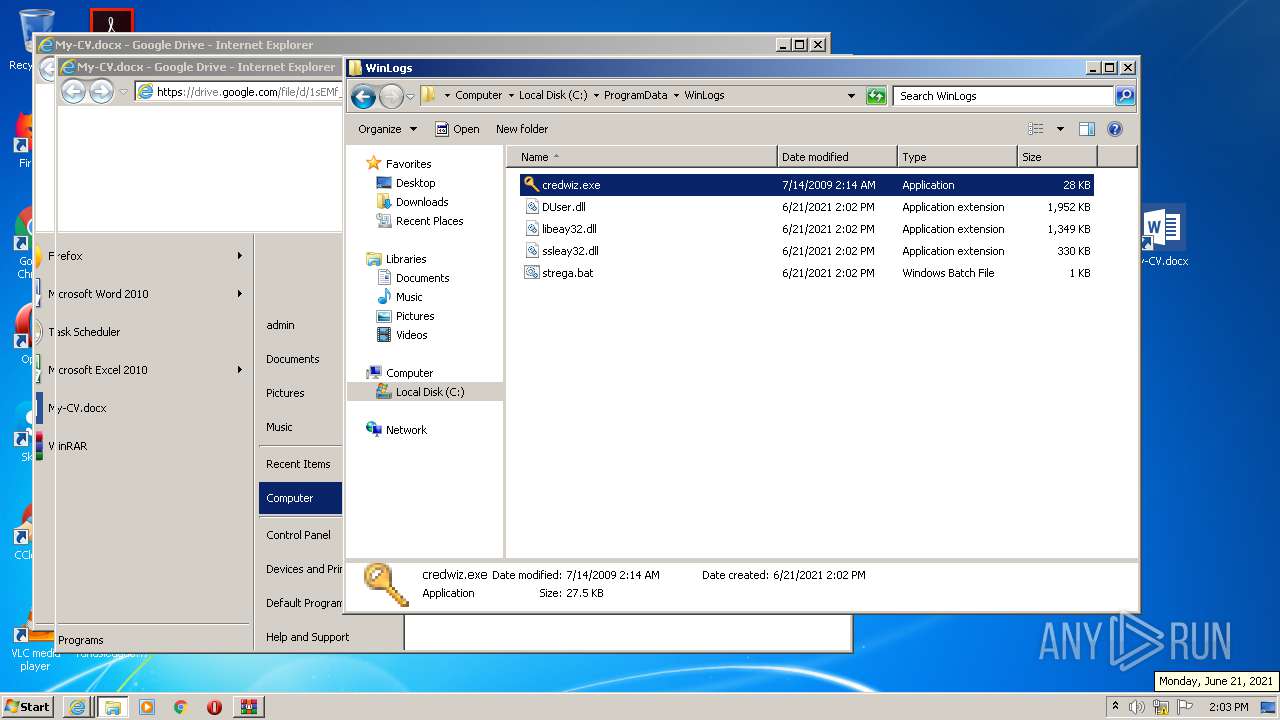The image size is (1280, 720).
Task: Click the Computer breadcrumb in the address bar
Action: click(x=478, y=96)
